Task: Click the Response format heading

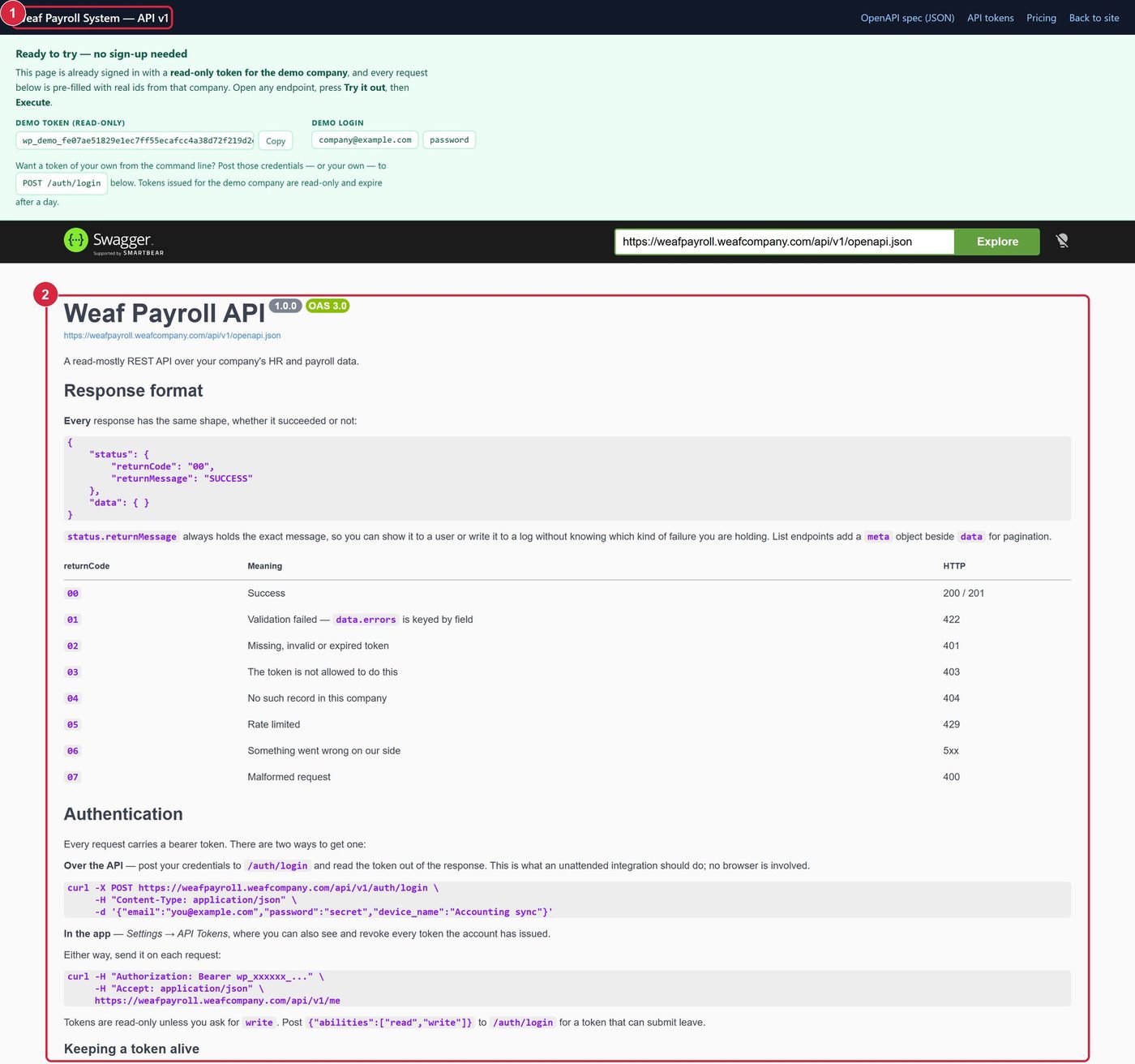Action: point(133,391)
